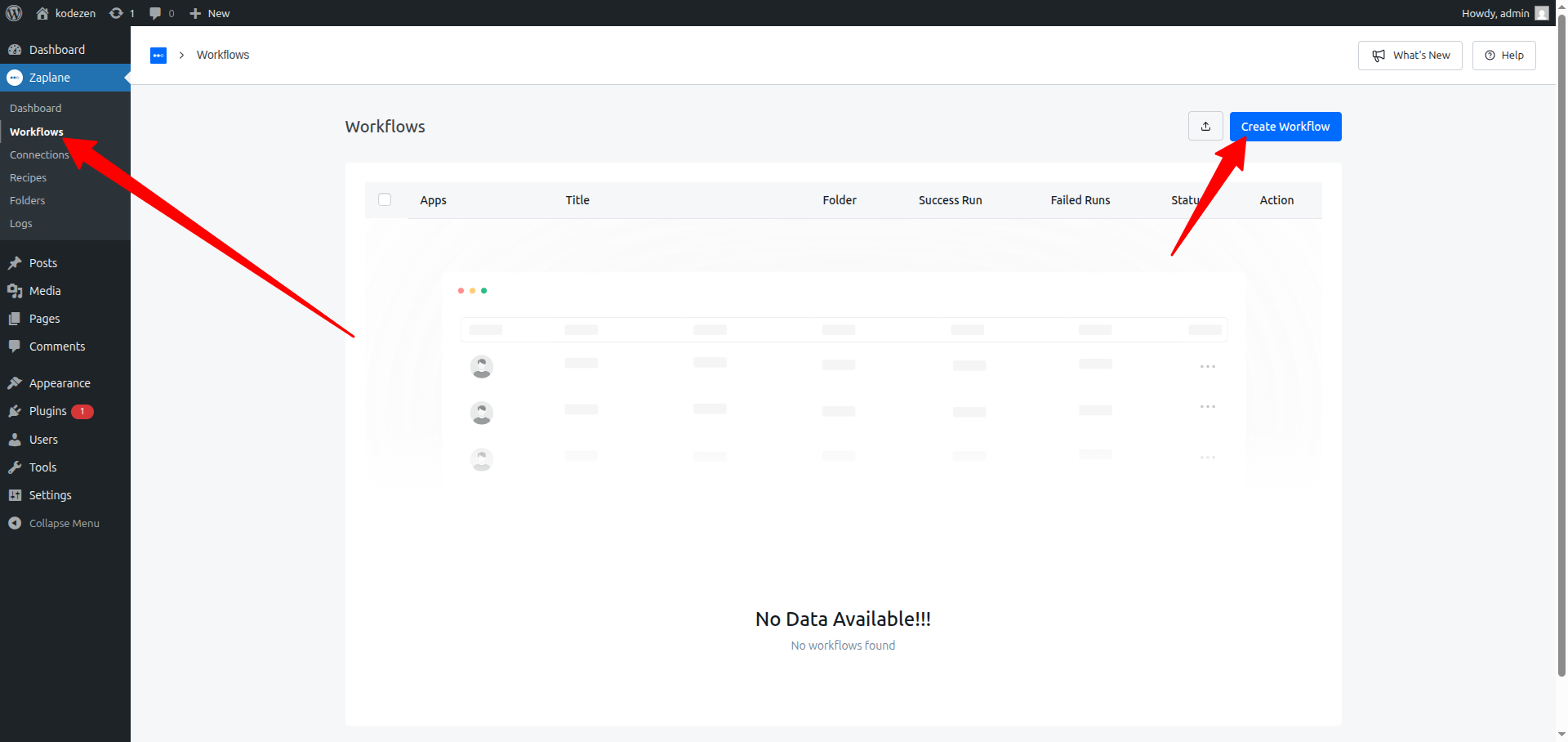
Task: Click the Folder column header
Action: pyautogui.click(x=840, y=200)
